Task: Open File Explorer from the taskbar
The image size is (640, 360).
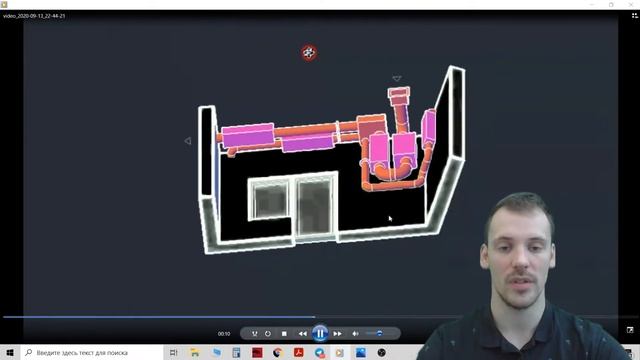Action: [x=195, y=352]
